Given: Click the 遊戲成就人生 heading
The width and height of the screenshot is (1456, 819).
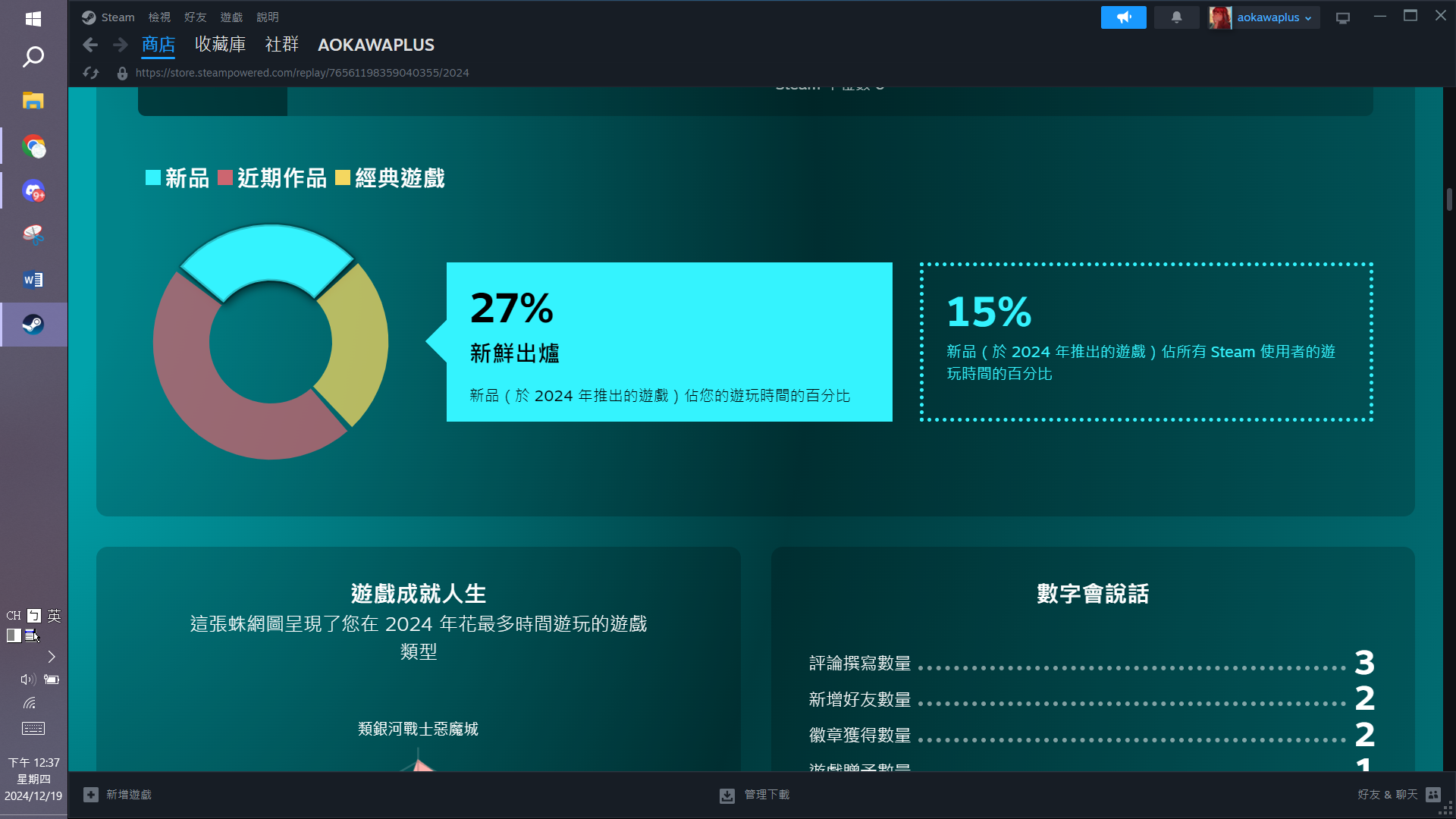Looking at the screenshot, I should coord(419,594).
